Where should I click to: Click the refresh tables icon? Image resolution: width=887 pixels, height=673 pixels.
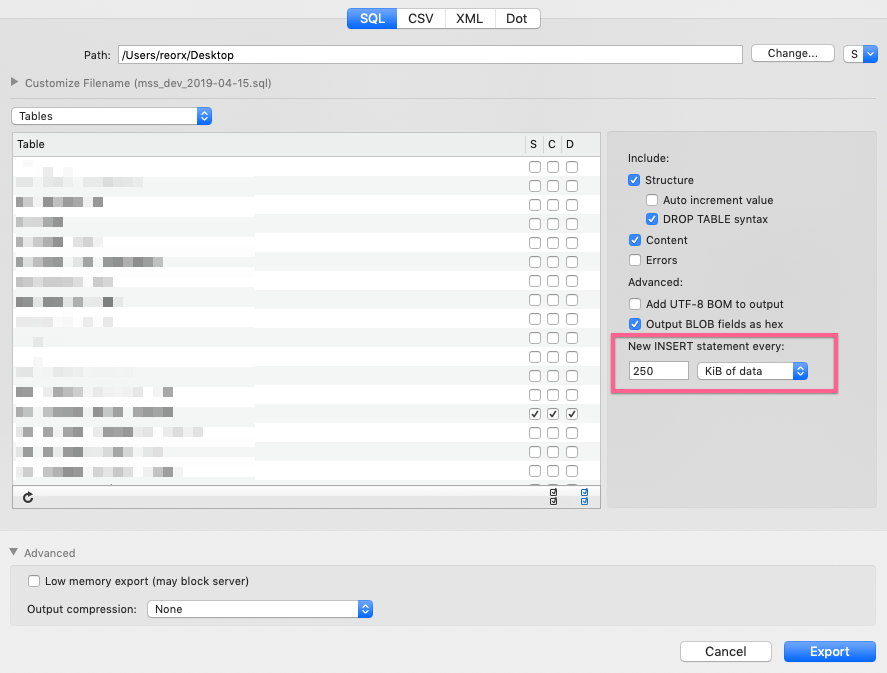28,497
